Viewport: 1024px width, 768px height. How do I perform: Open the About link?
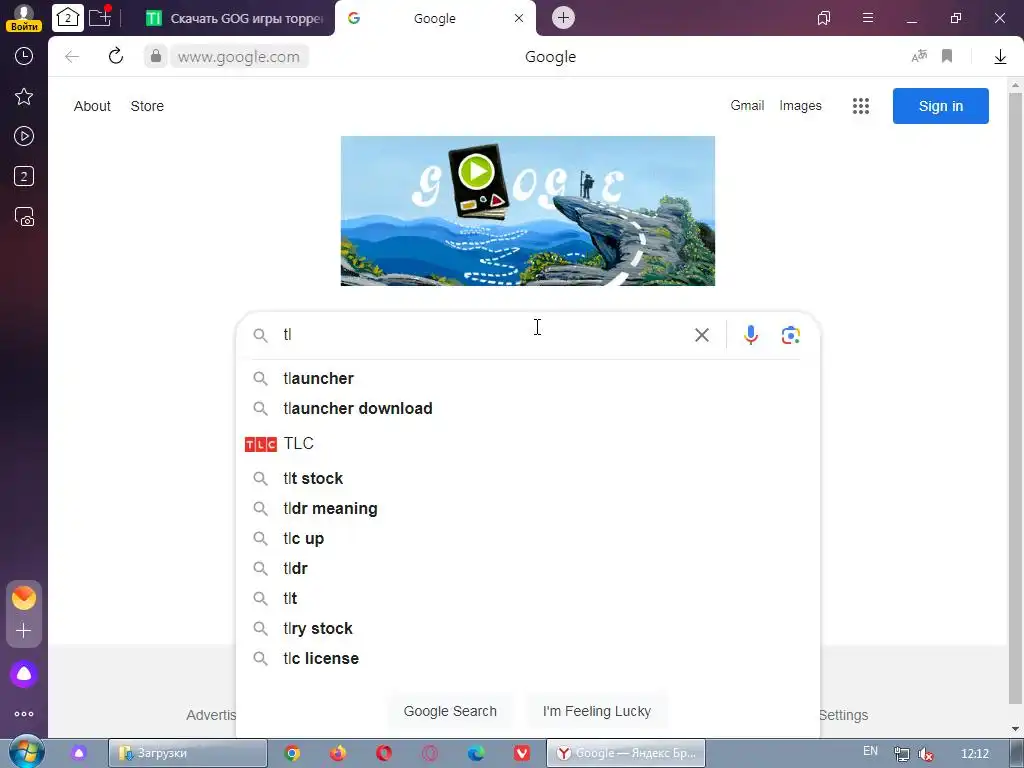[x=92, y=106]
